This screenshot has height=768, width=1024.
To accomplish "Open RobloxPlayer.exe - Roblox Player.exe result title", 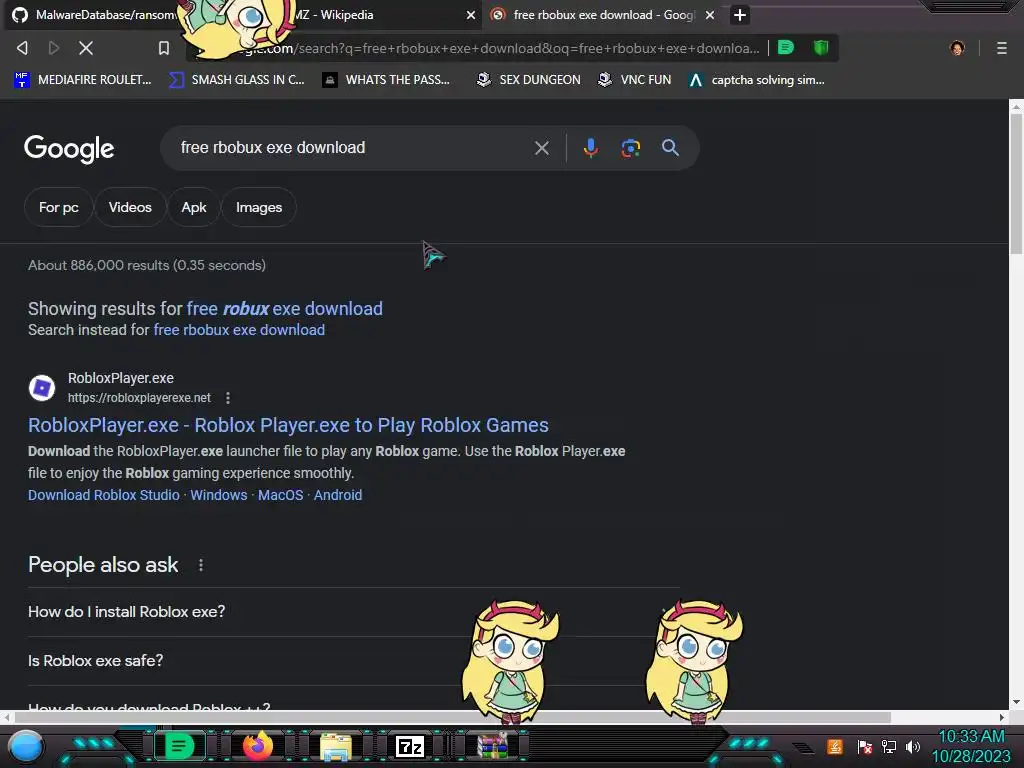I will point(288,425).
